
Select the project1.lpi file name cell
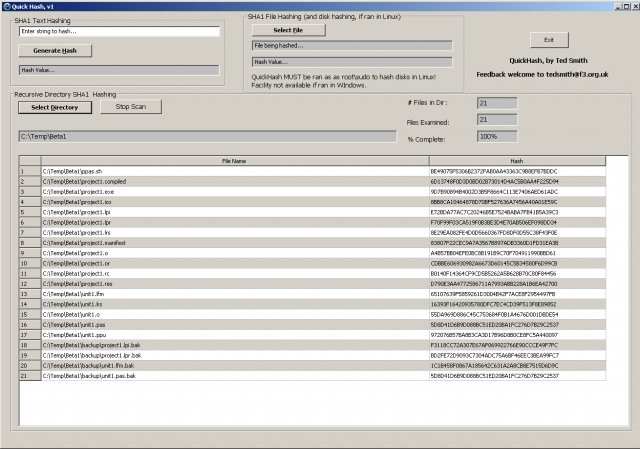[235, 212]
